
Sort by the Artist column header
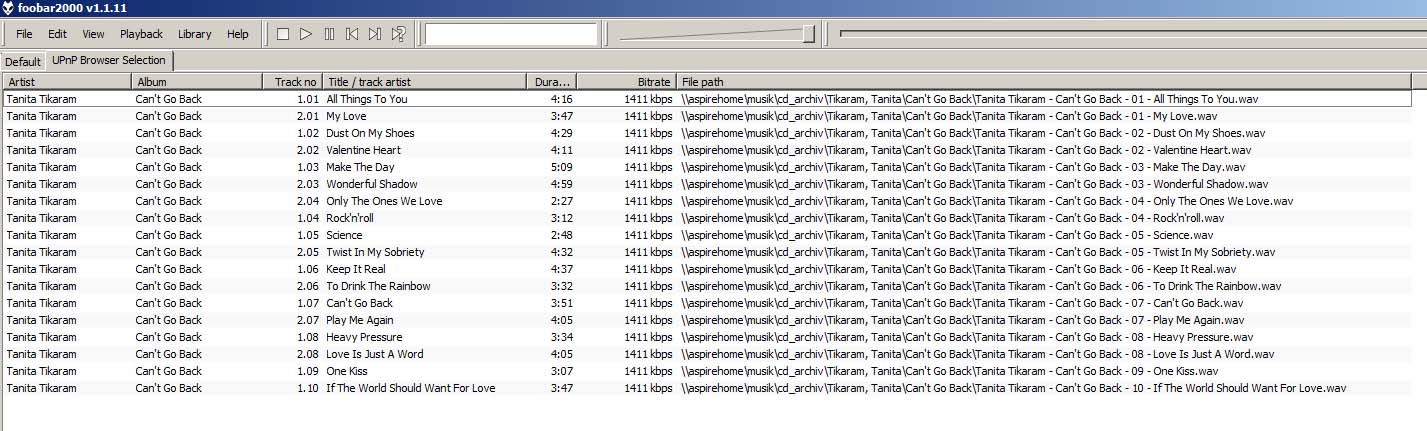[x=66, y=82]
